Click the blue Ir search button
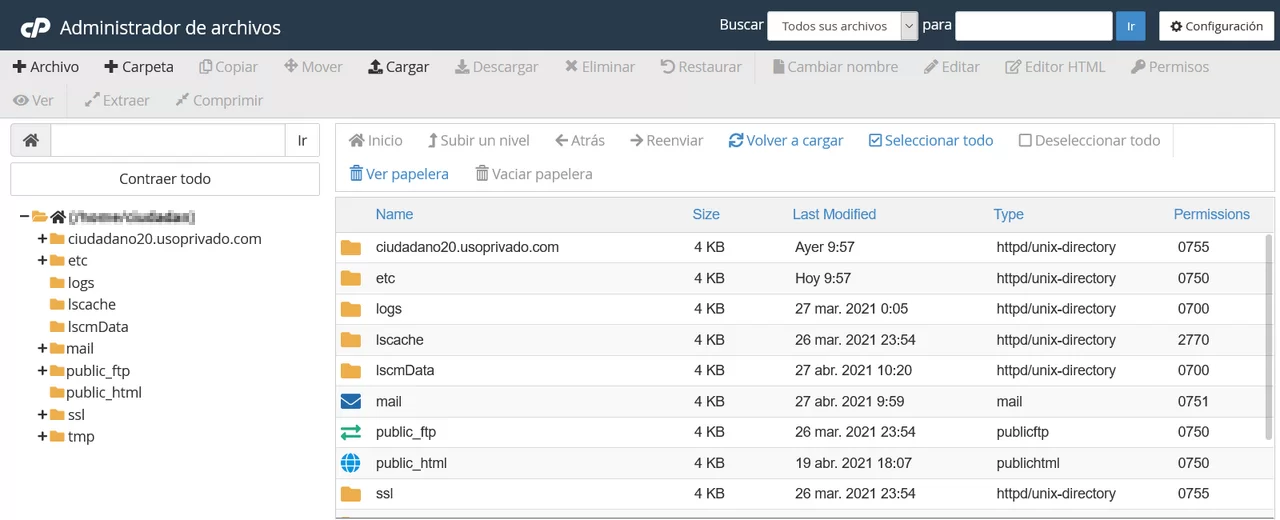The height and width of the screenshot is (520, 1280). point(1131,26)
